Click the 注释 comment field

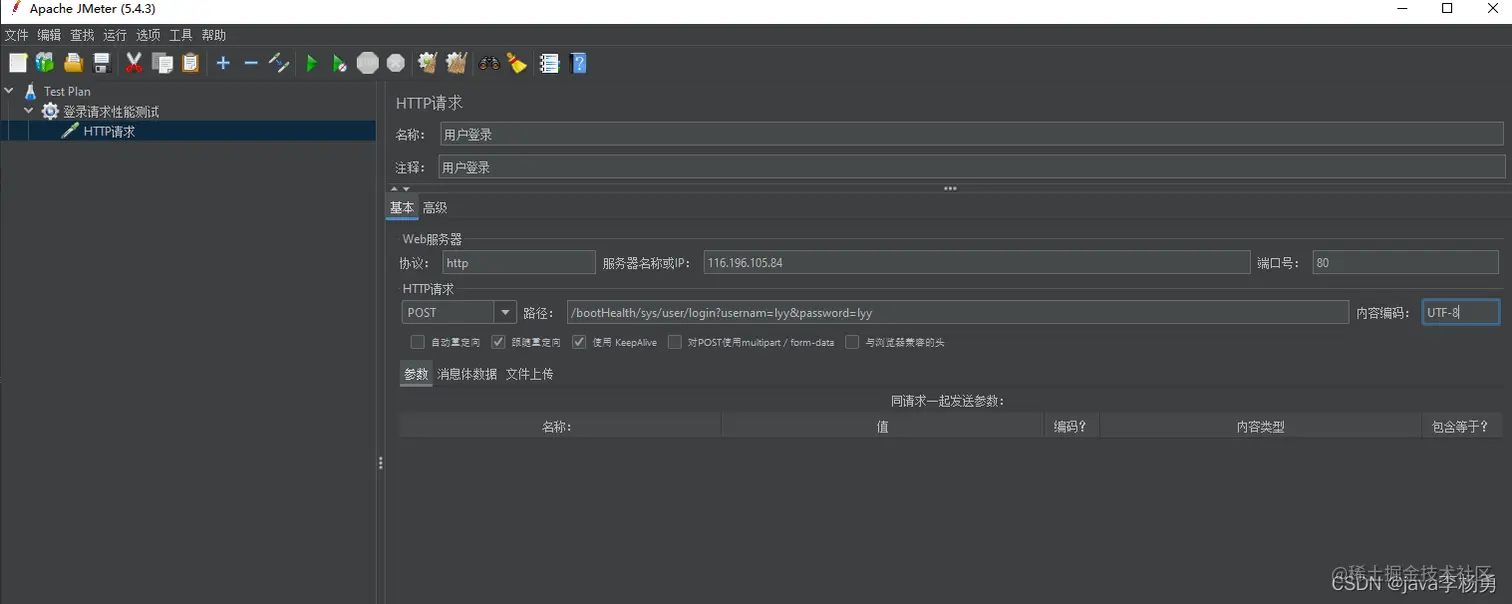(971, 167)
